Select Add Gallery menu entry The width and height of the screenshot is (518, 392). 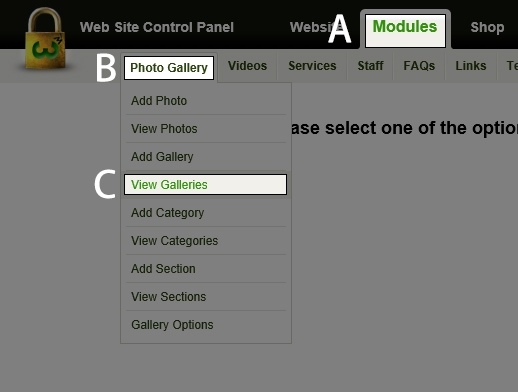206,157
